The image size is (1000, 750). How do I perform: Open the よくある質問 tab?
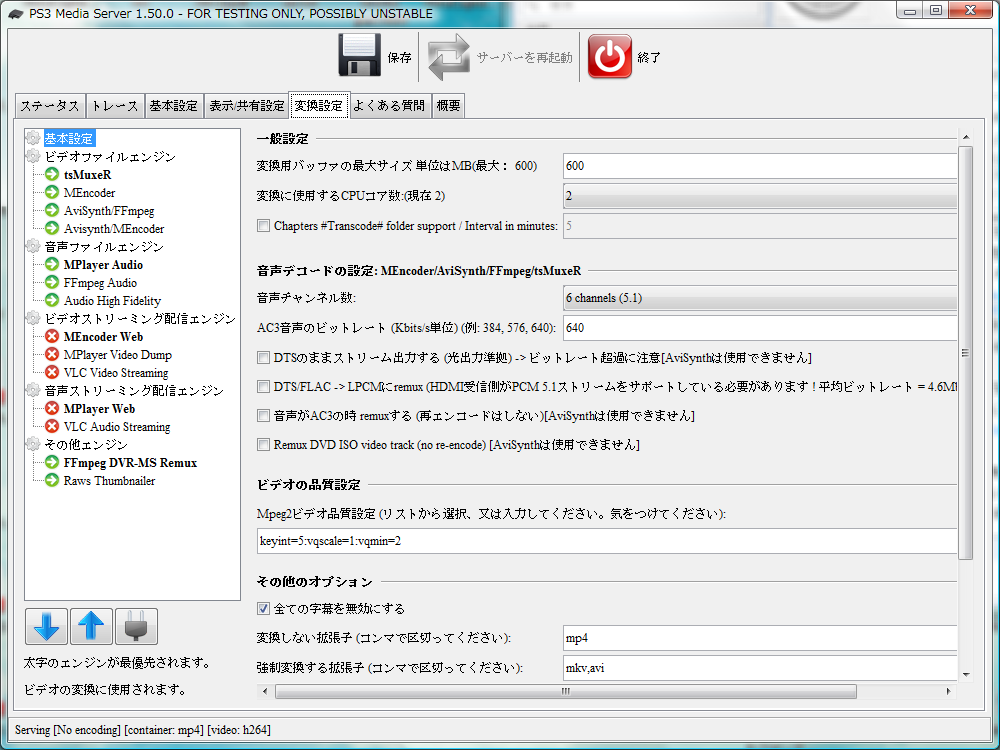point(390,106)
